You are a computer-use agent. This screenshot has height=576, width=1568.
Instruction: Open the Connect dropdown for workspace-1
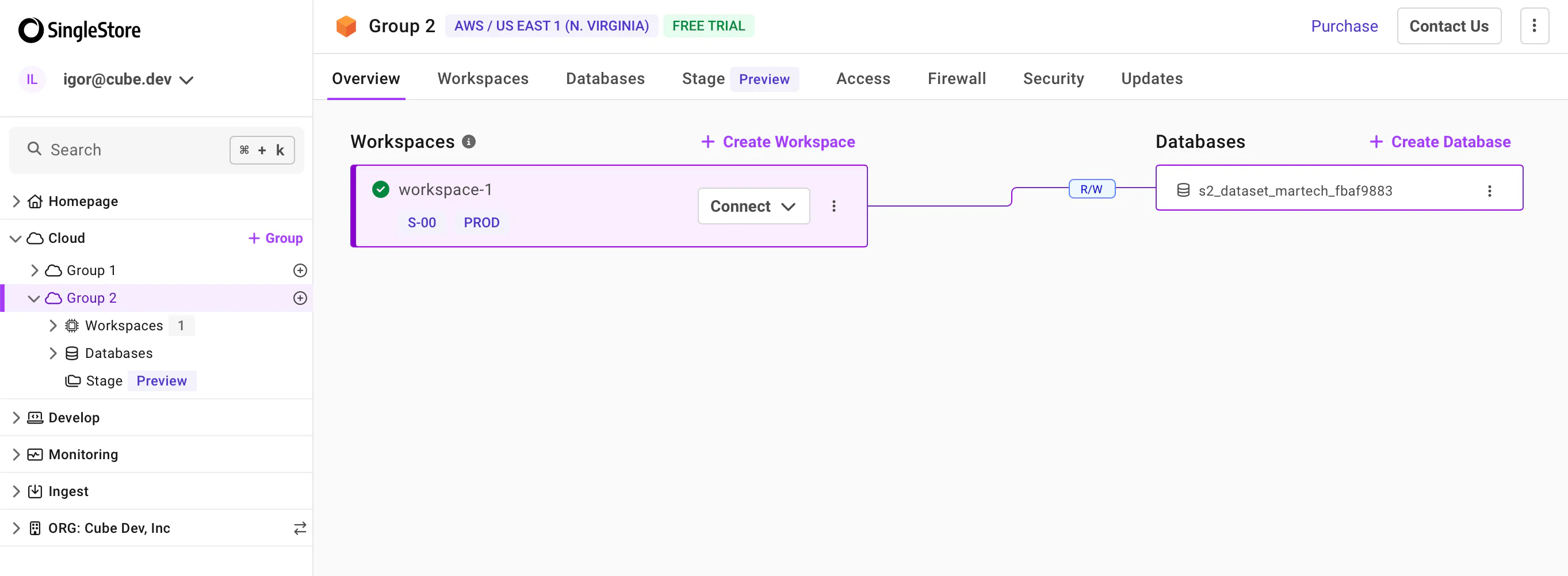pyautogui.click(x=753, y=207)
